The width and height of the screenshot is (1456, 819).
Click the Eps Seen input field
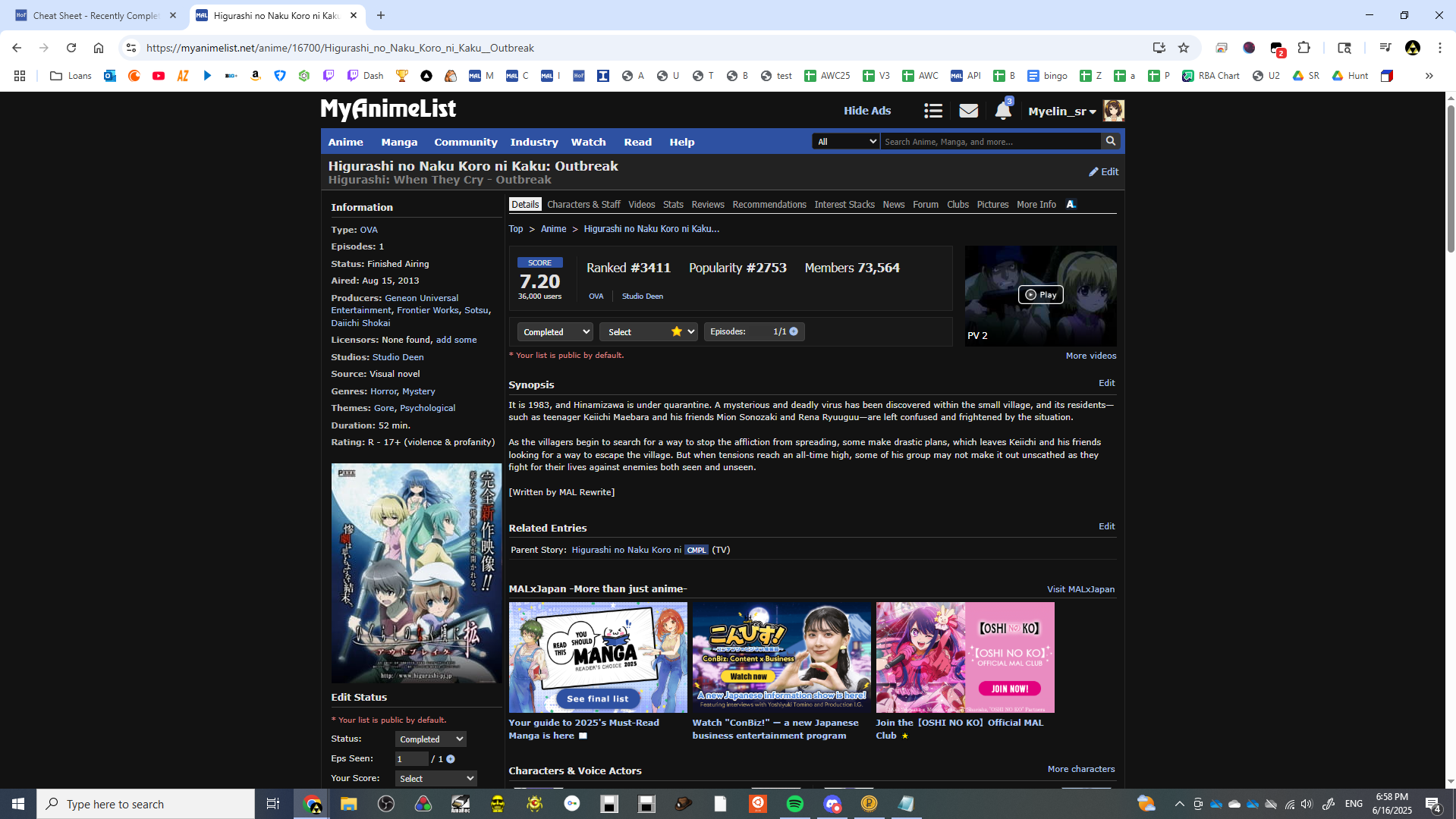pos(412,759)
